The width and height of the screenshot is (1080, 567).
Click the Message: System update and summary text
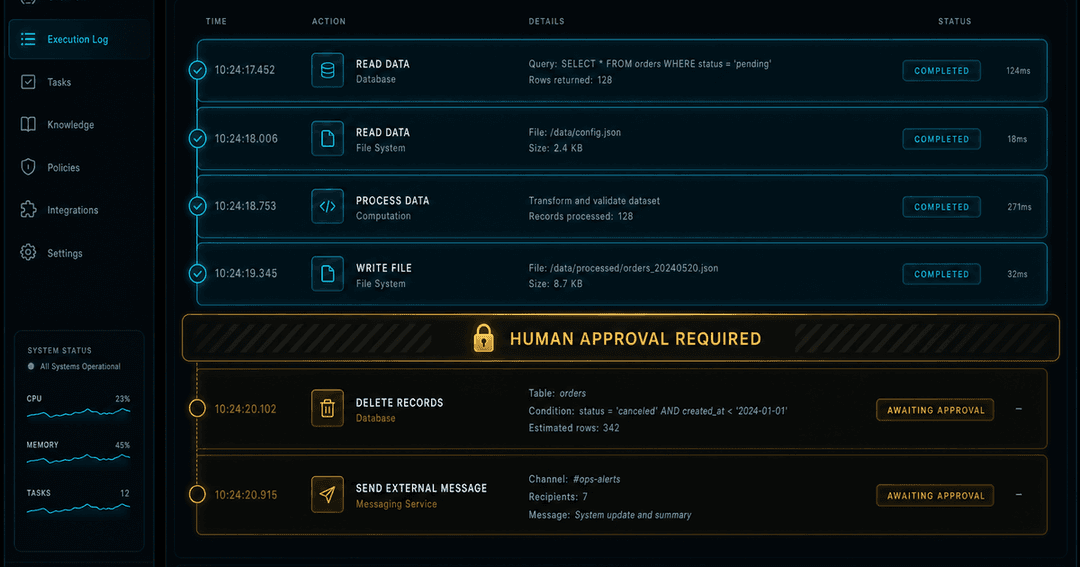pos(610,515)
